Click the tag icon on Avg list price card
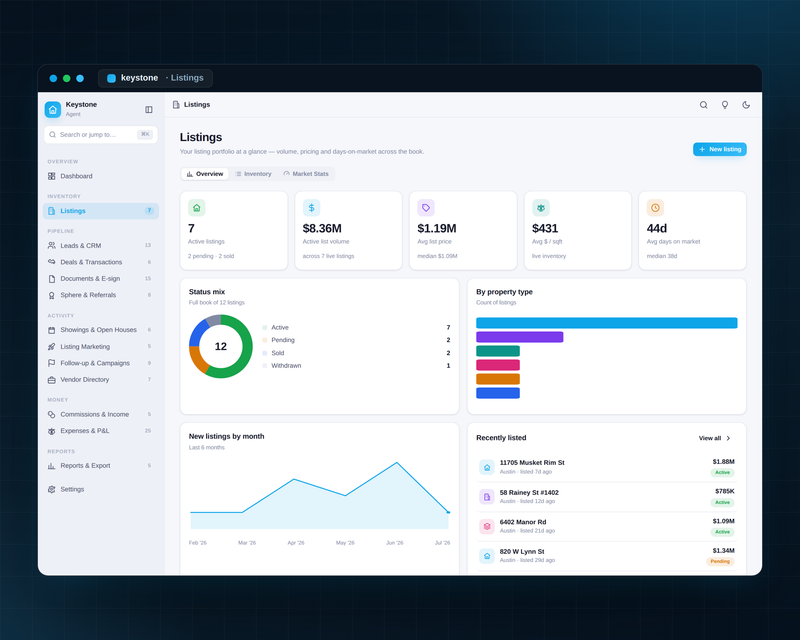This screenshot has width=800, height=640. point(426,208)
